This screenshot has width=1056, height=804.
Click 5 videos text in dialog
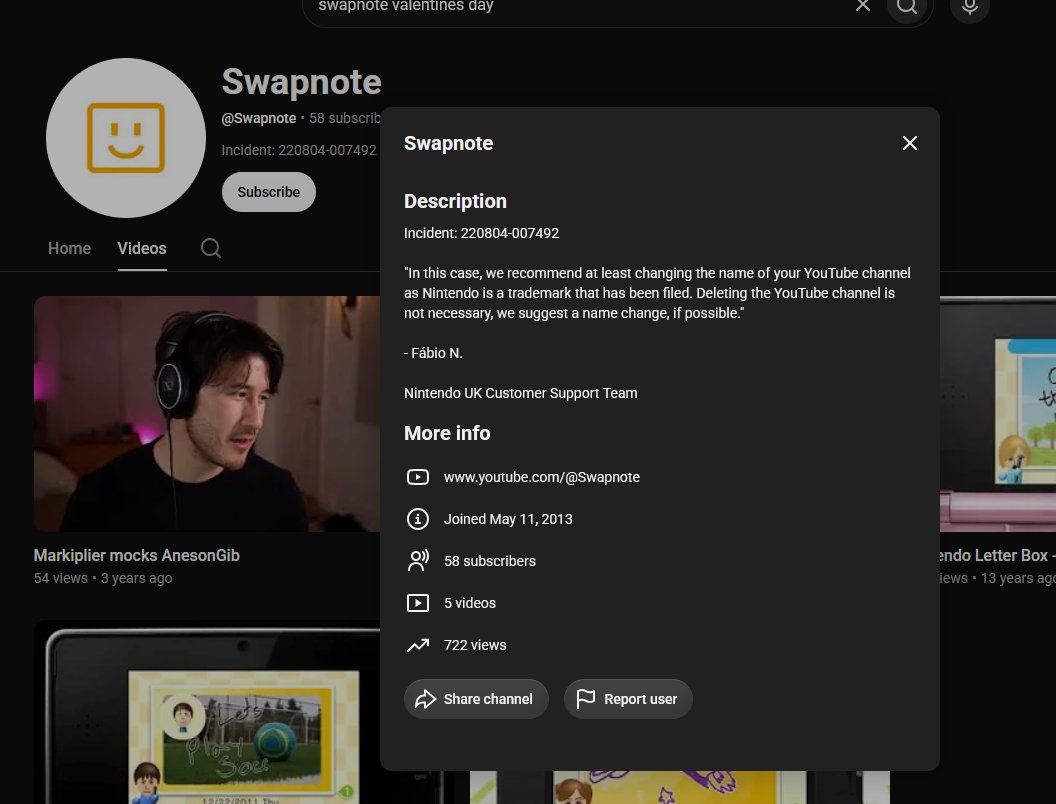tap(469, 603)
